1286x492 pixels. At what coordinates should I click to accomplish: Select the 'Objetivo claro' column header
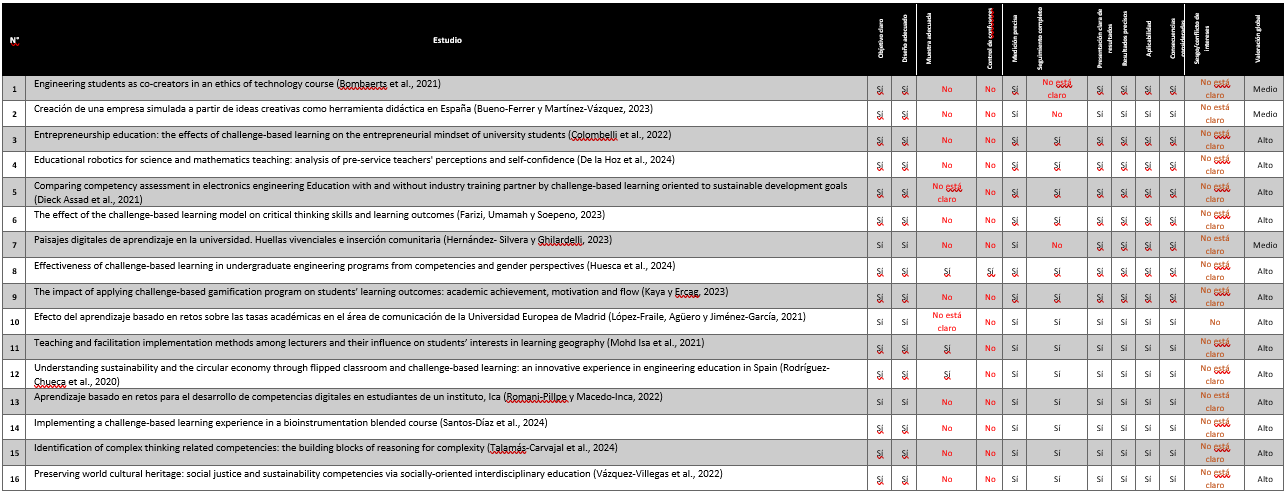click(881, 40)
